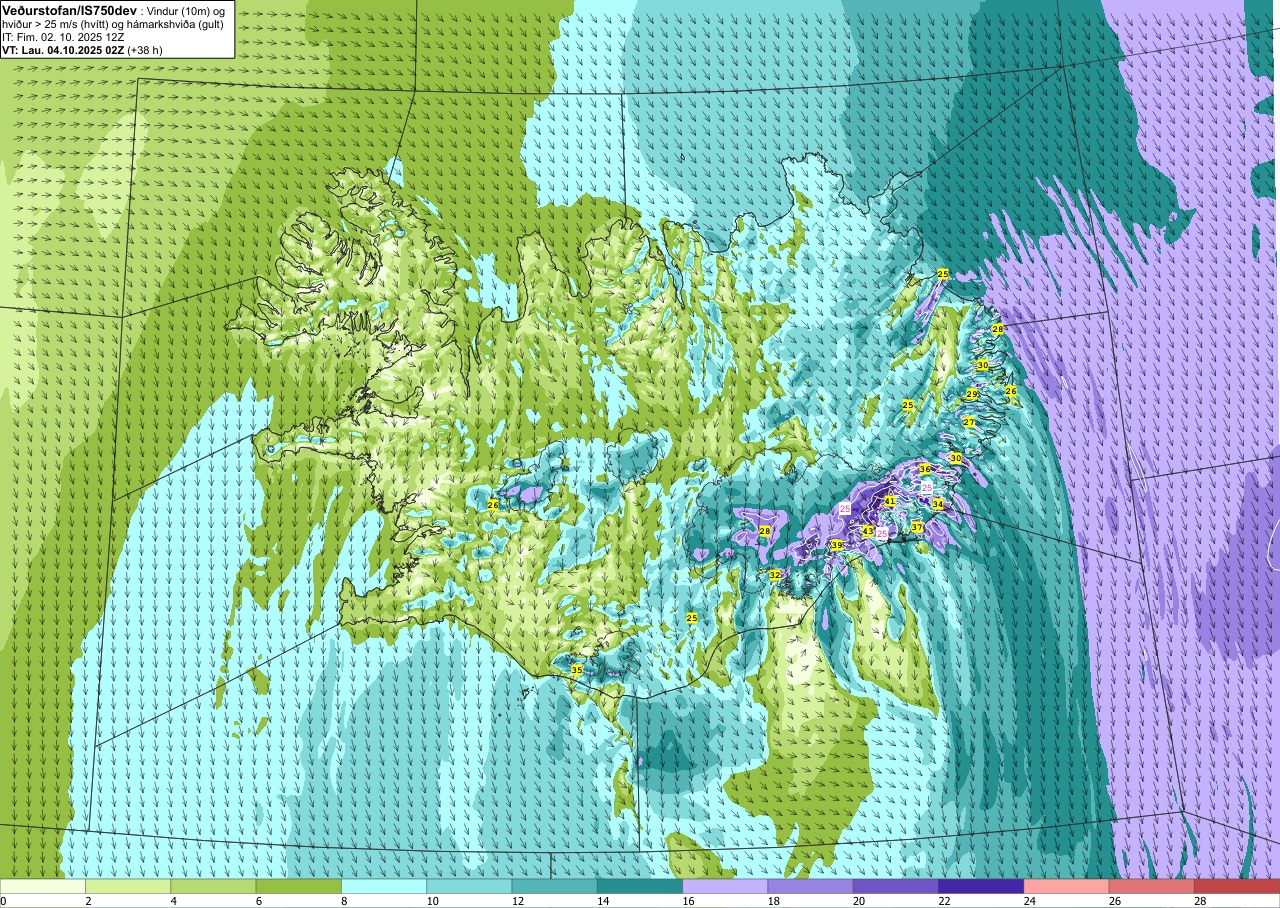Select the 18–20 m/s purple legend swatch

(810, 886)
